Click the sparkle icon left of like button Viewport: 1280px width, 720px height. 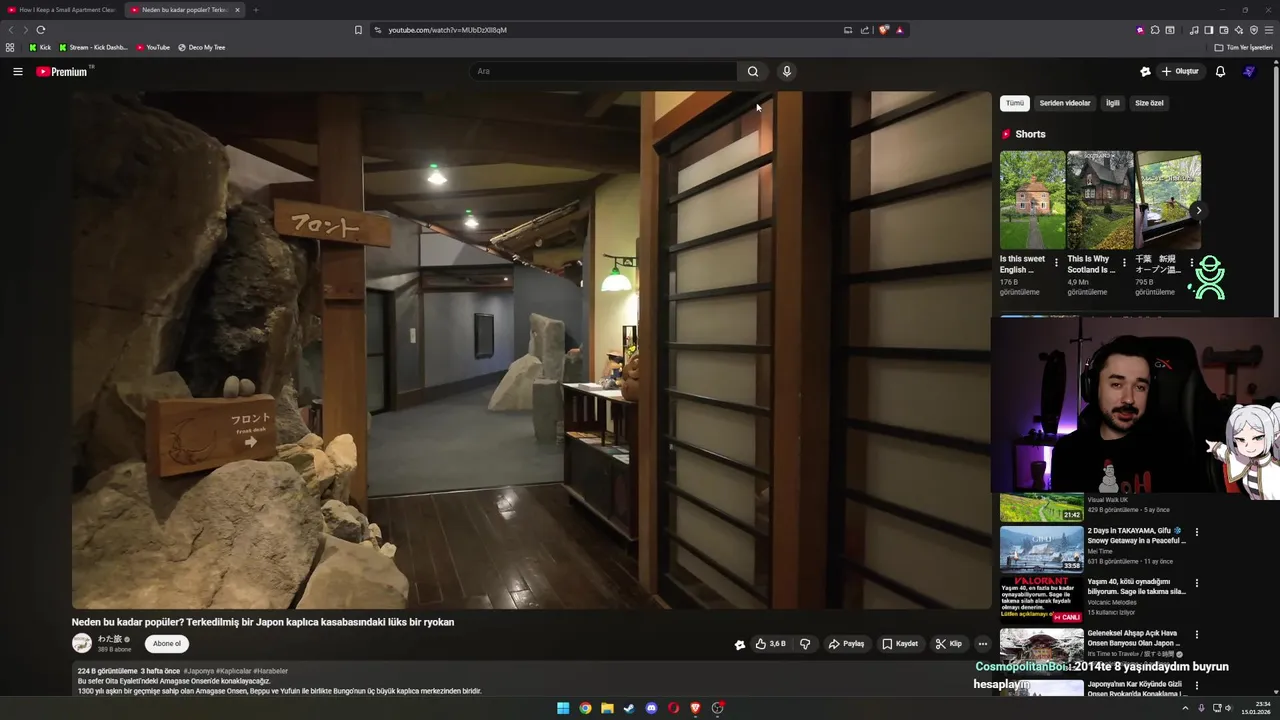pos(740,645)
